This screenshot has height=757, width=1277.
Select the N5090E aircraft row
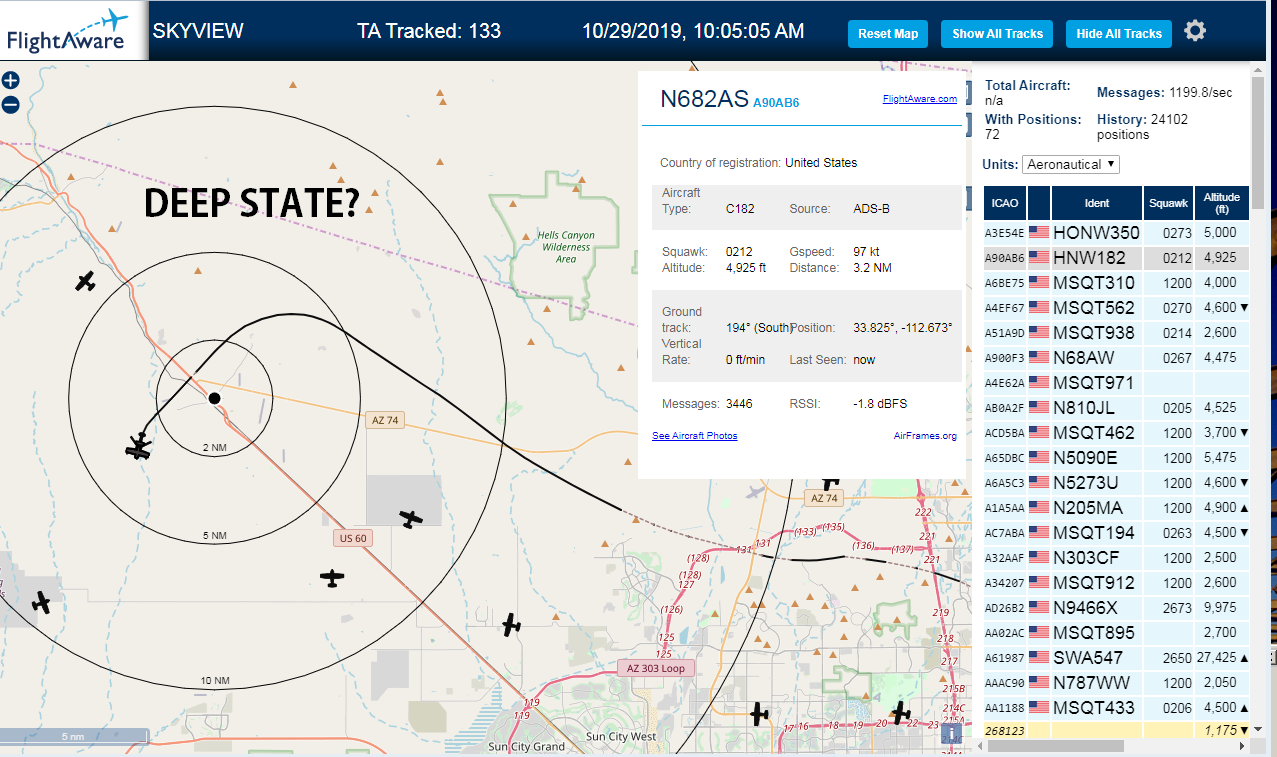point(1117,458)
